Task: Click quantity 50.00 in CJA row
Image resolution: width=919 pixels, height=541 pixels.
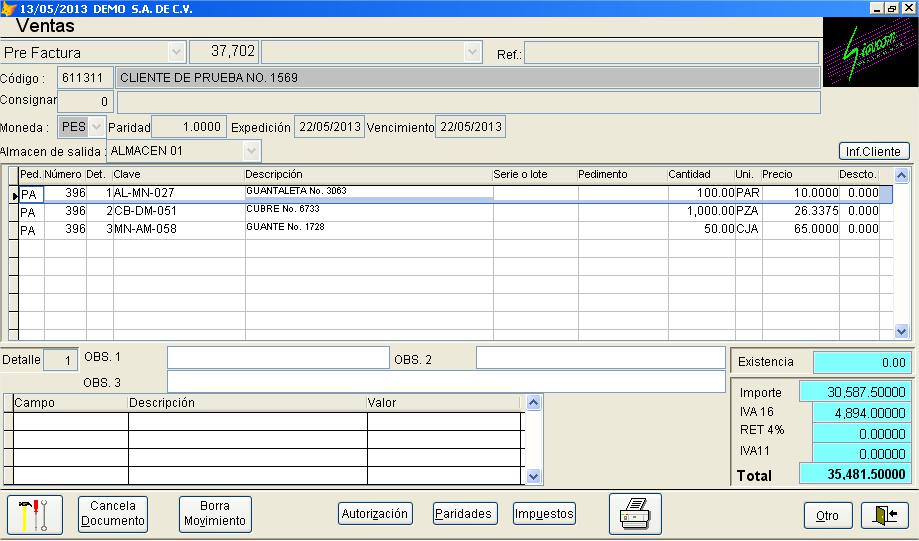Action: [702, 229]
